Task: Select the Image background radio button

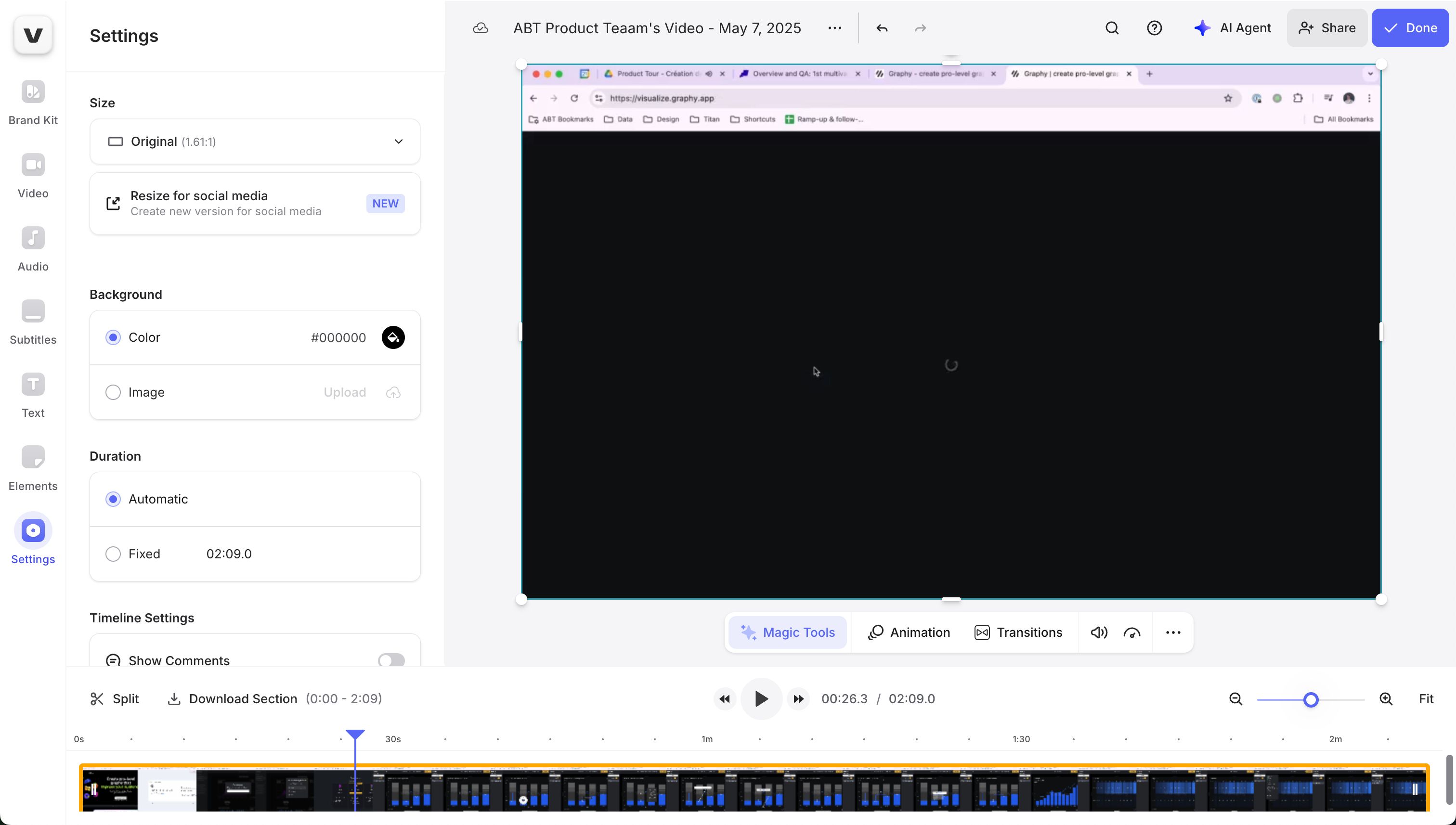Action: click(113, 392)
